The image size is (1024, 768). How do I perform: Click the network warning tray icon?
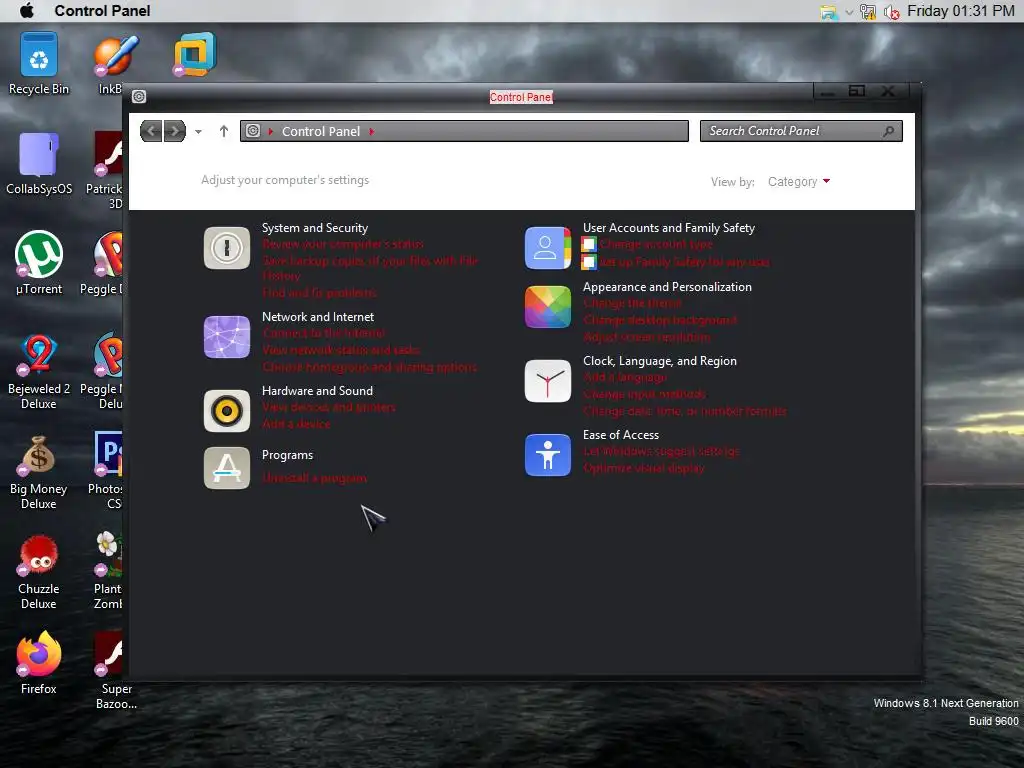(868, 12)
